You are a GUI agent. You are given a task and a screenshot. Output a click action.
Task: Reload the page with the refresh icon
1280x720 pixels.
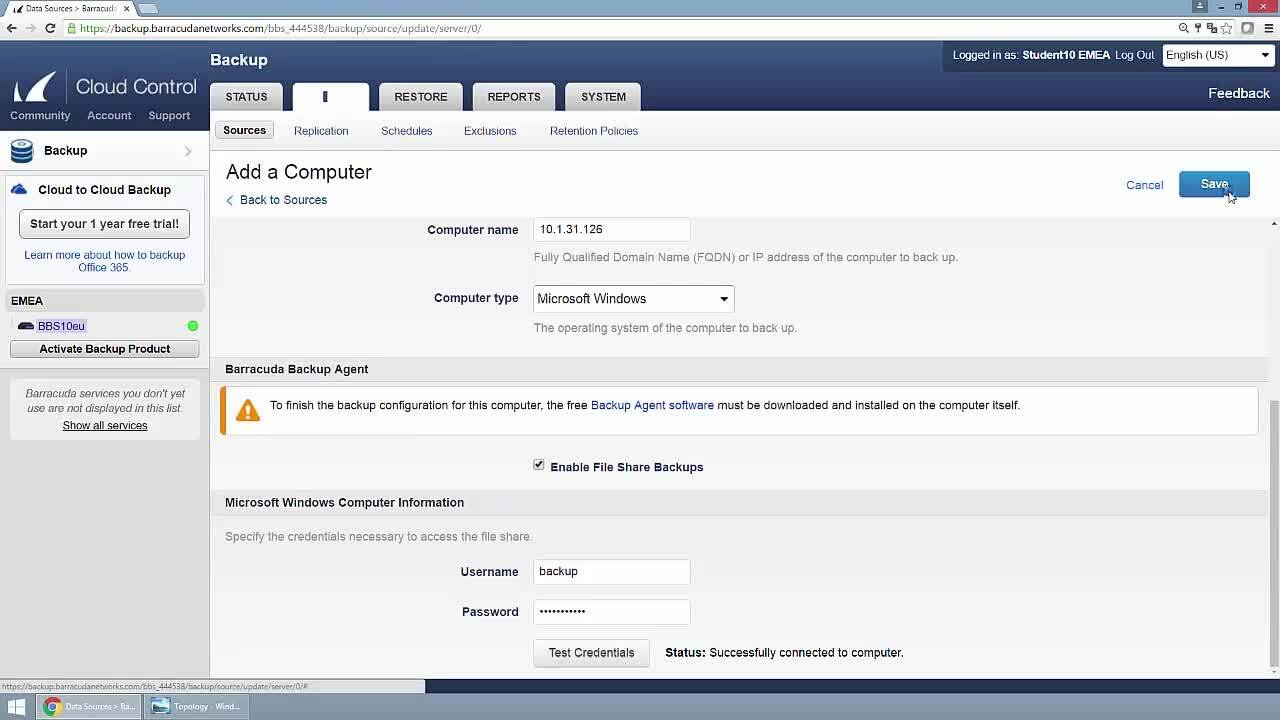click(x=50, y=28)
